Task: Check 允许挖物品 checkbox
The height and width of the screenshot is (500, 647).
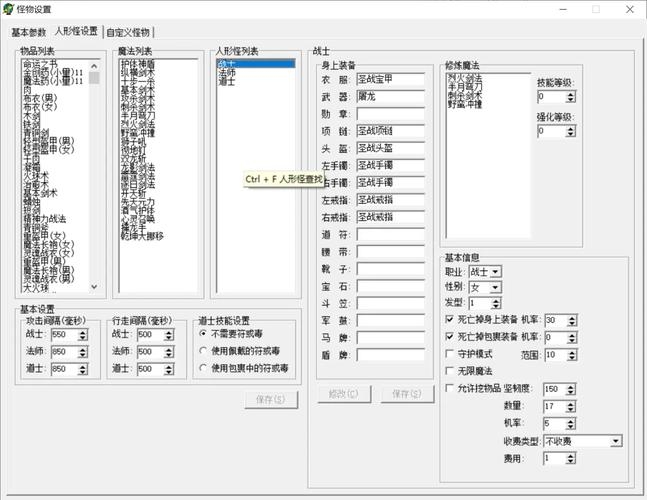Action: point(450,388)
